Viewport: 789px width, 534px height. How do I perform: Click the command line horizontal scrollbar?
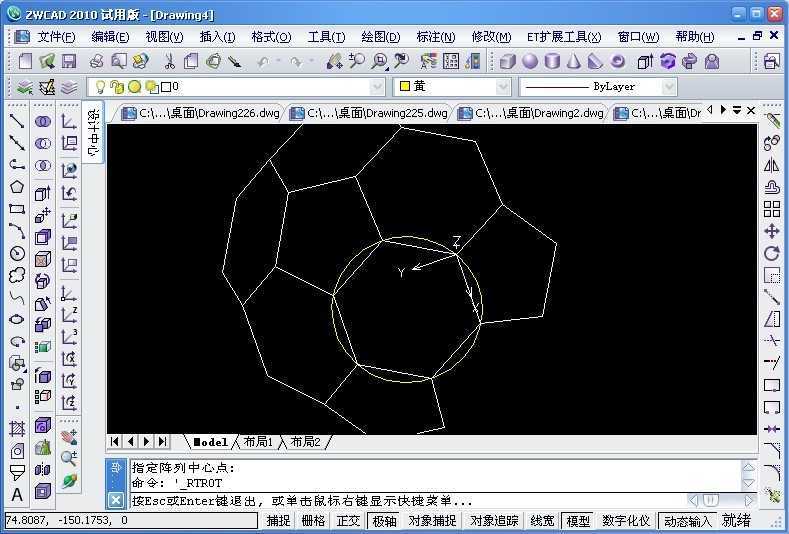point(722,500)
